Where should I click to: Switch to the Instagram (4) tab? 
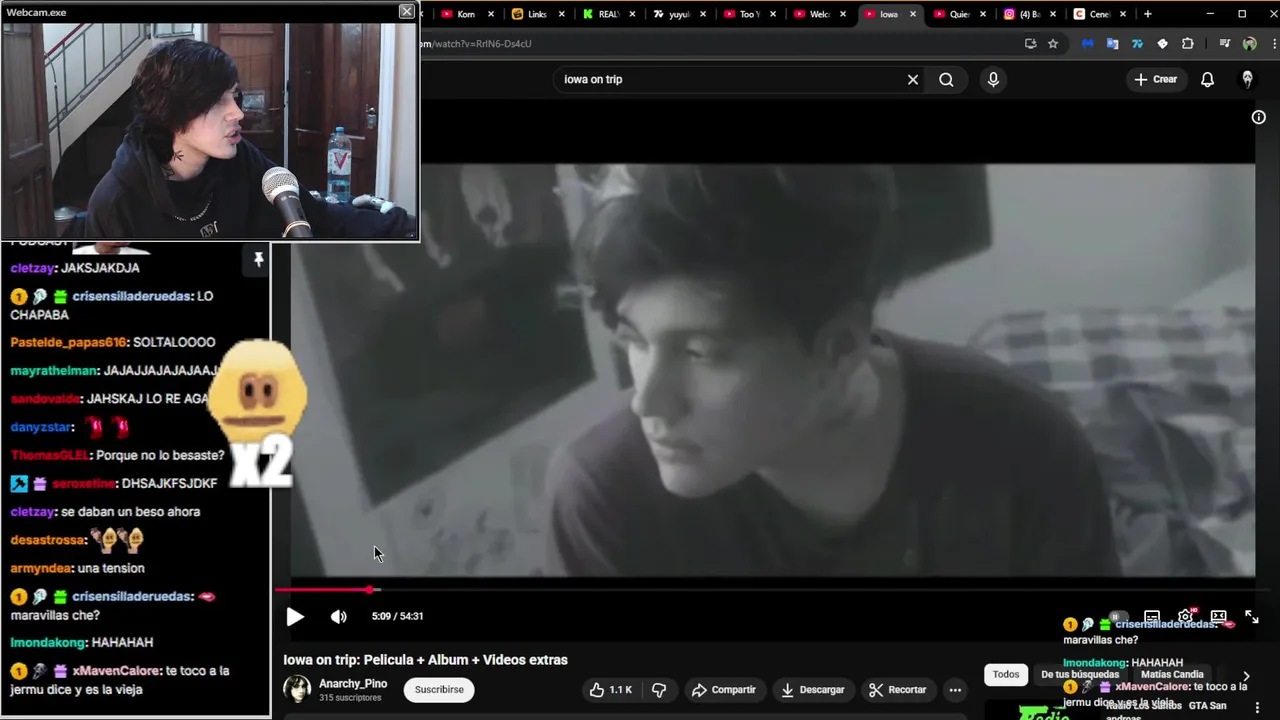1030,14
